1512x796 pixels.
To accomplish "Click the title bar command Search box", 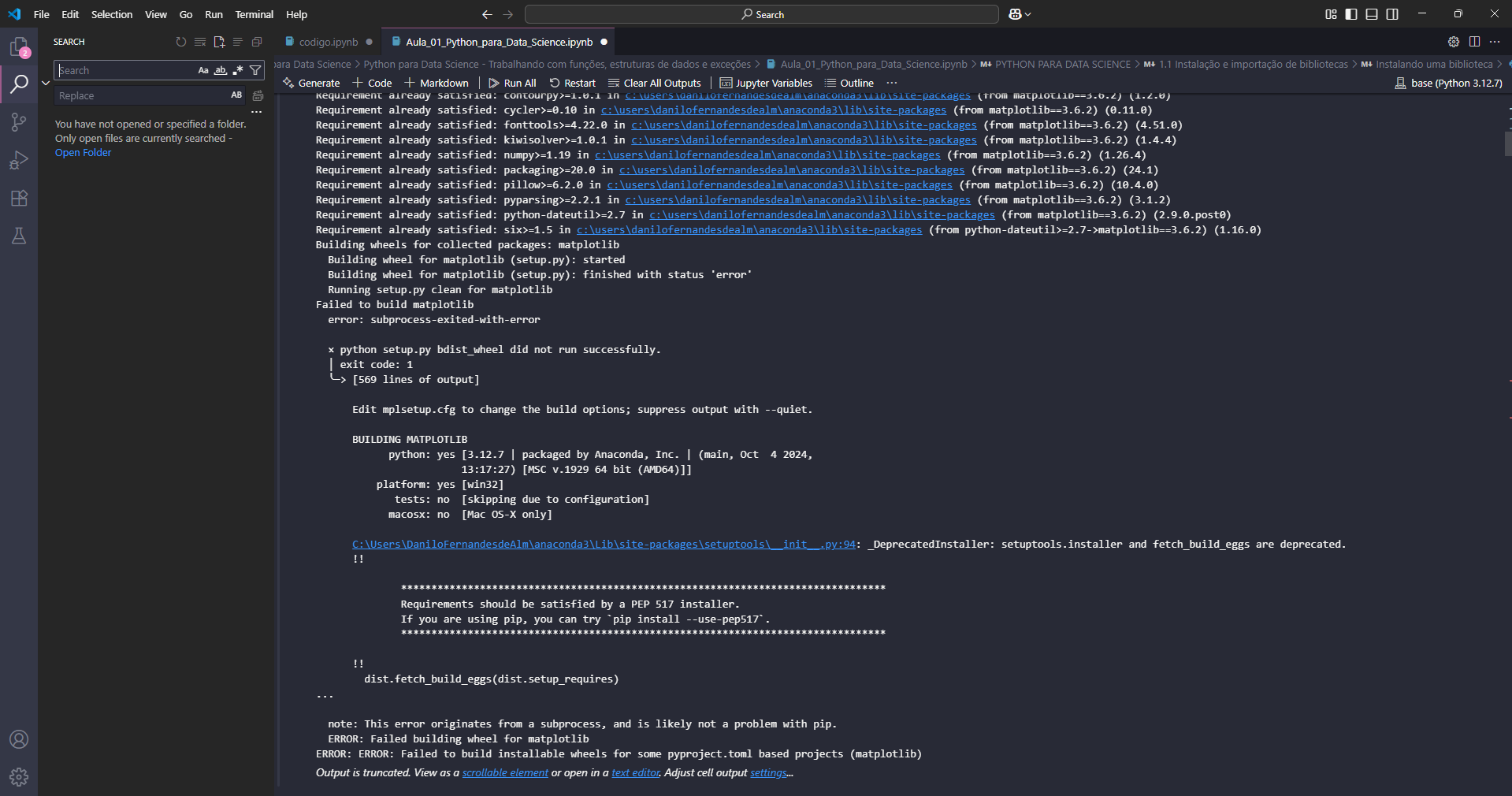I will click(x=761, y=14).
